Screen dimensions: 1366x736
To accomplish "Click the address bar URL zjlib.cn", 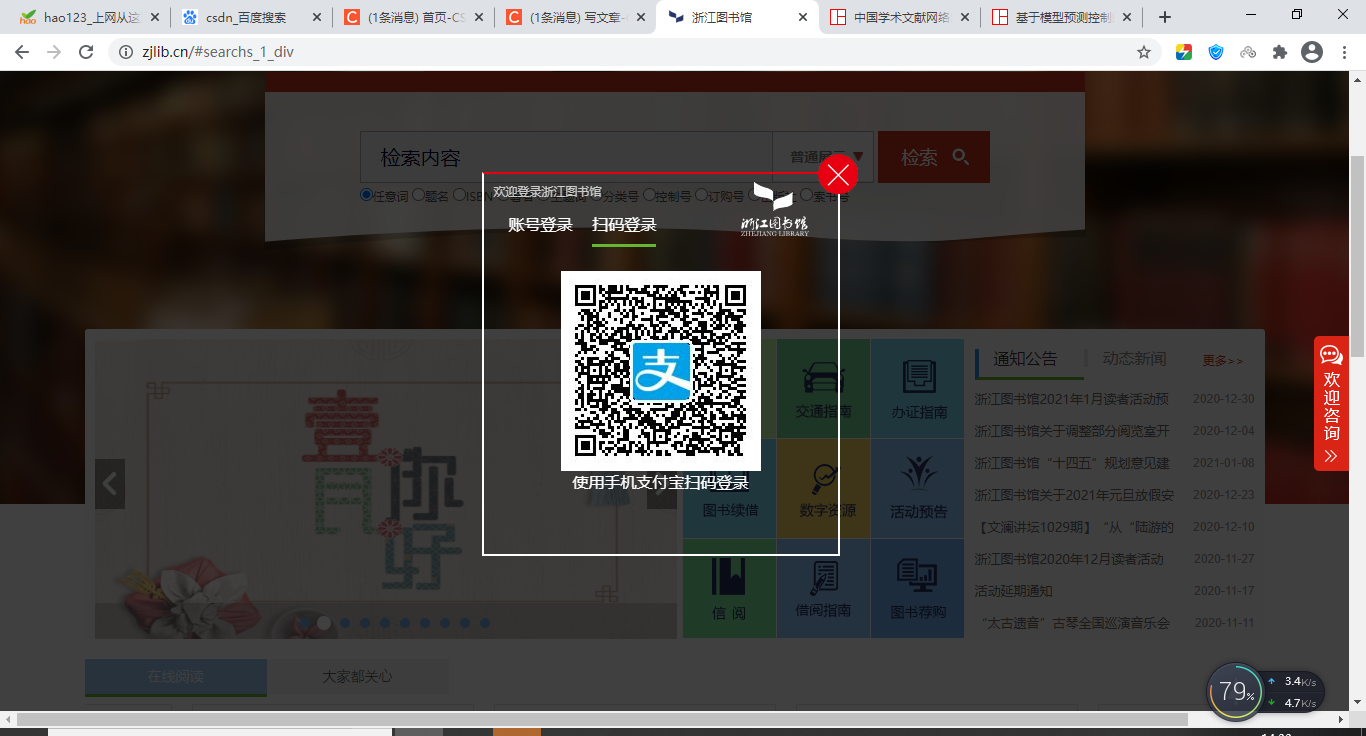I will [218, 52].
